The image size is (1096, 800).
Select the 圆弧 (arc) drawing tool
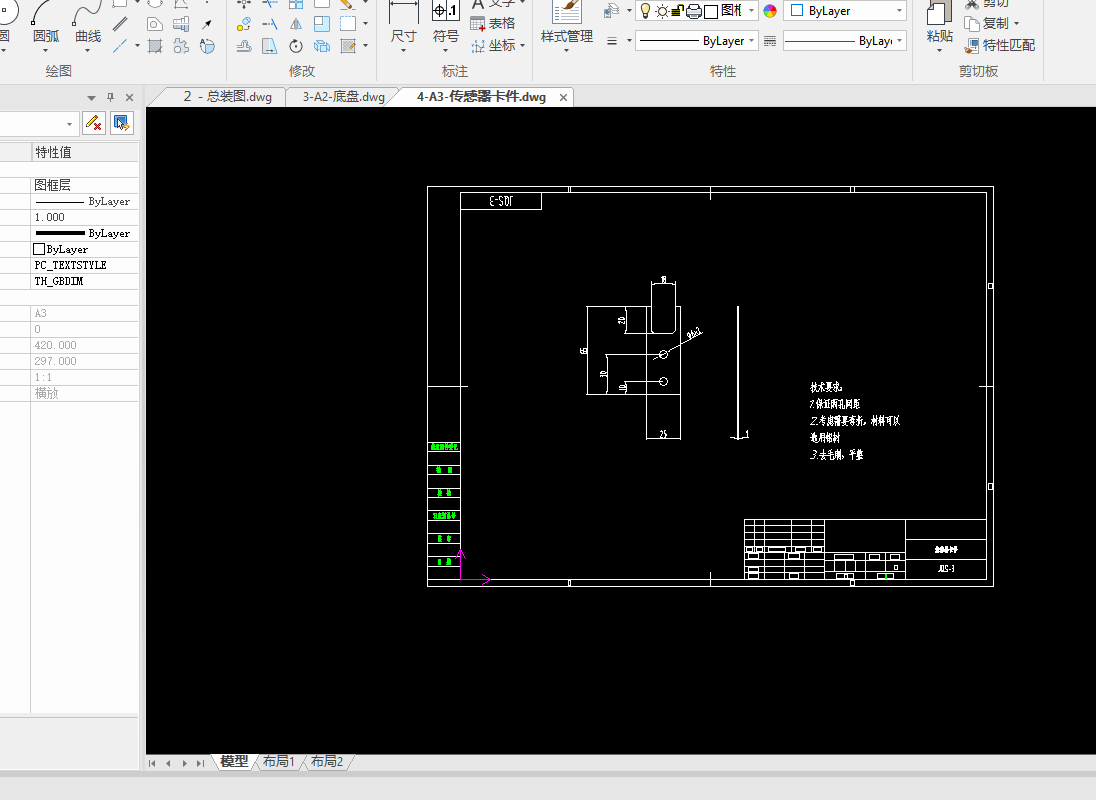coord(45,23)
